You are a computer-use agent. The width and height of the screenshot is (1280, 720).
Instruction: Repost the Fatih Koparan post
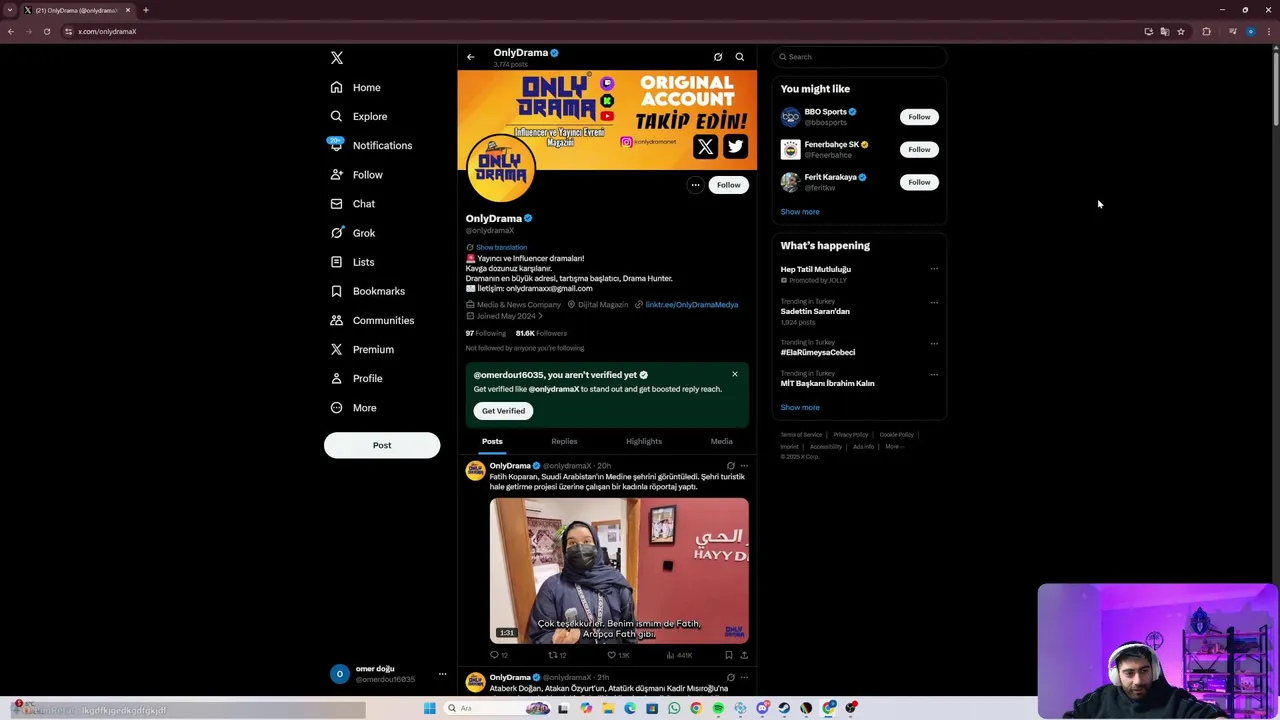pyautogui.click(x=557, y=655)
